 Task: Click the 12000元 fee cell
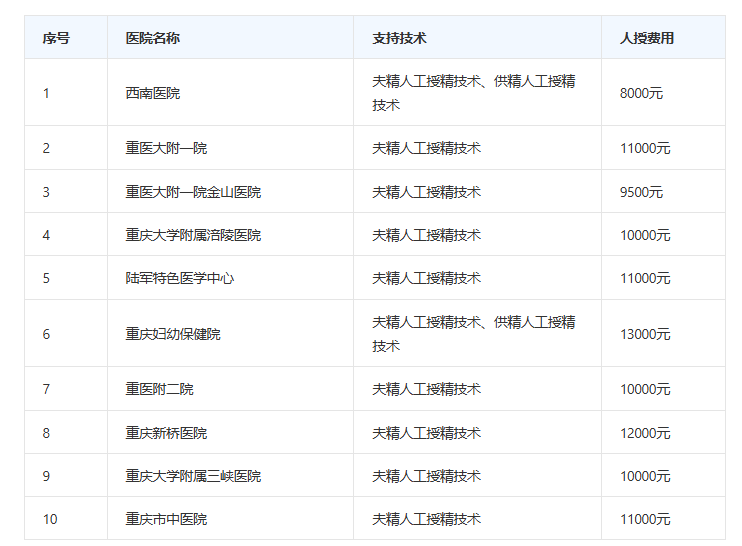pos(645,433)
